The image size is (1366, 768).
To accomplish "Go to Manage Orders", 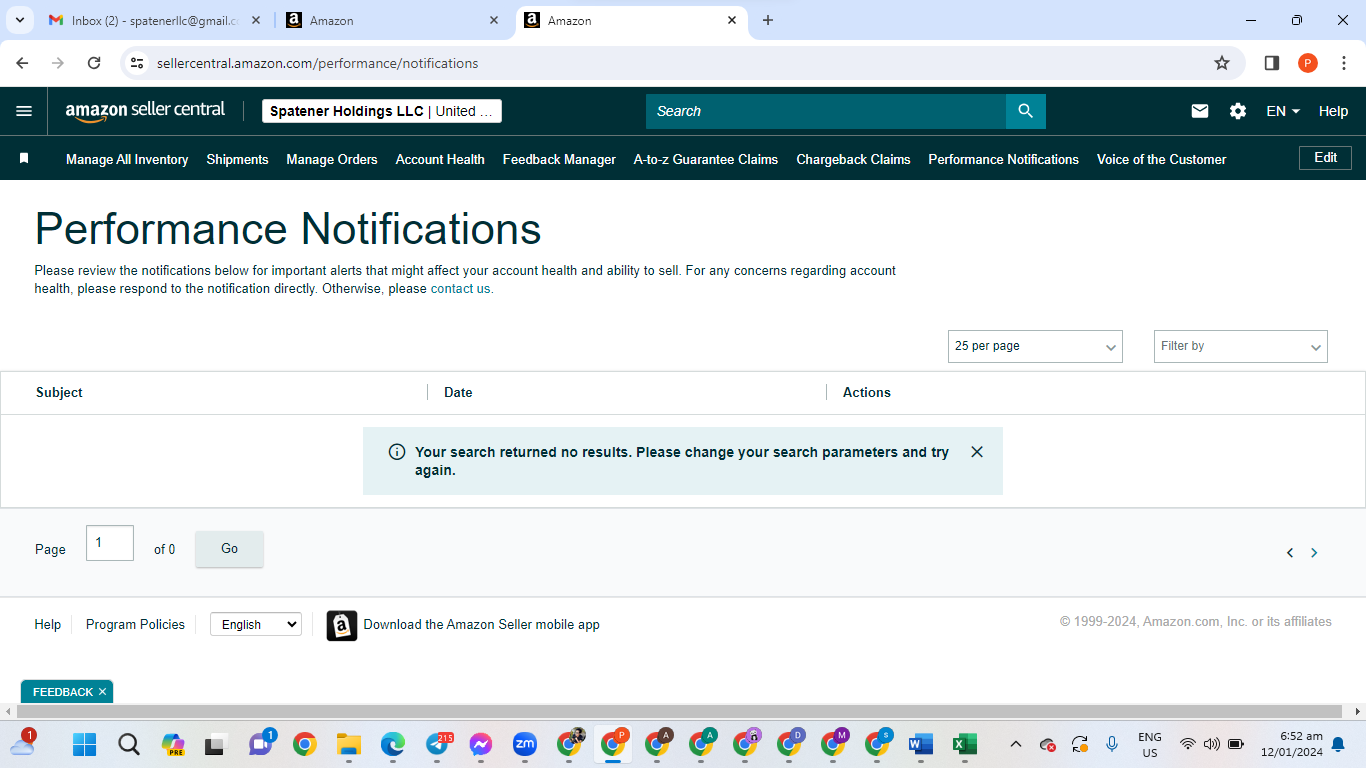I will pyautogui.click(x=332, y=159).
